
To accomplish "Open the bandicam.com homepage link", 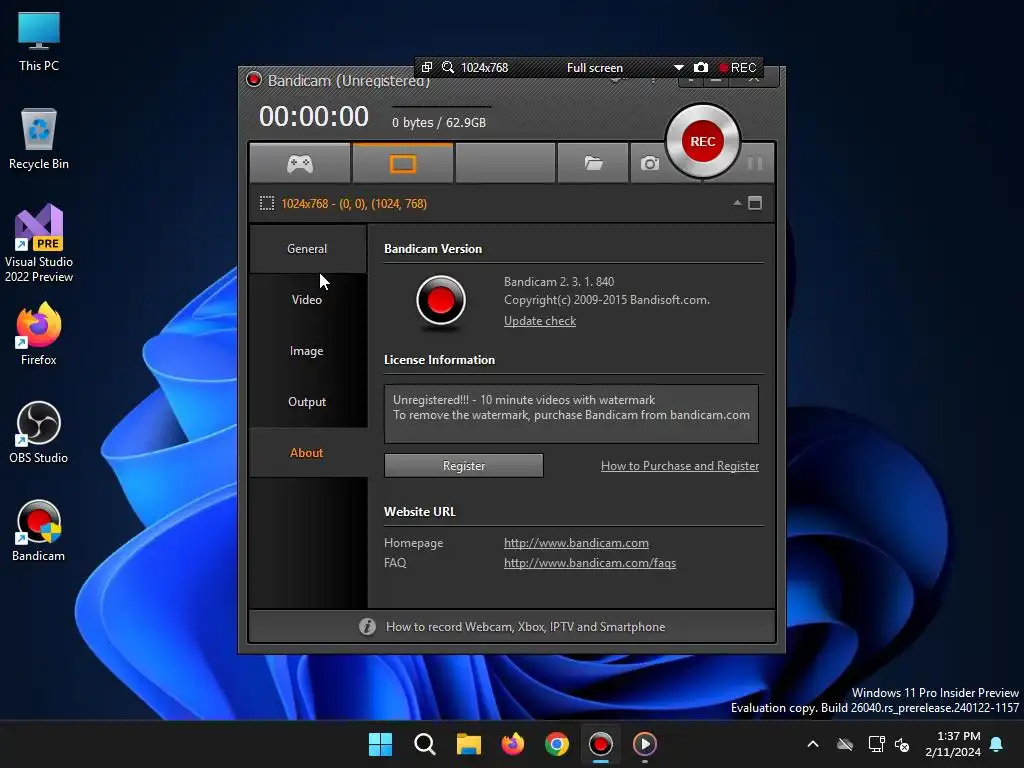I will [x=576, y=543].
